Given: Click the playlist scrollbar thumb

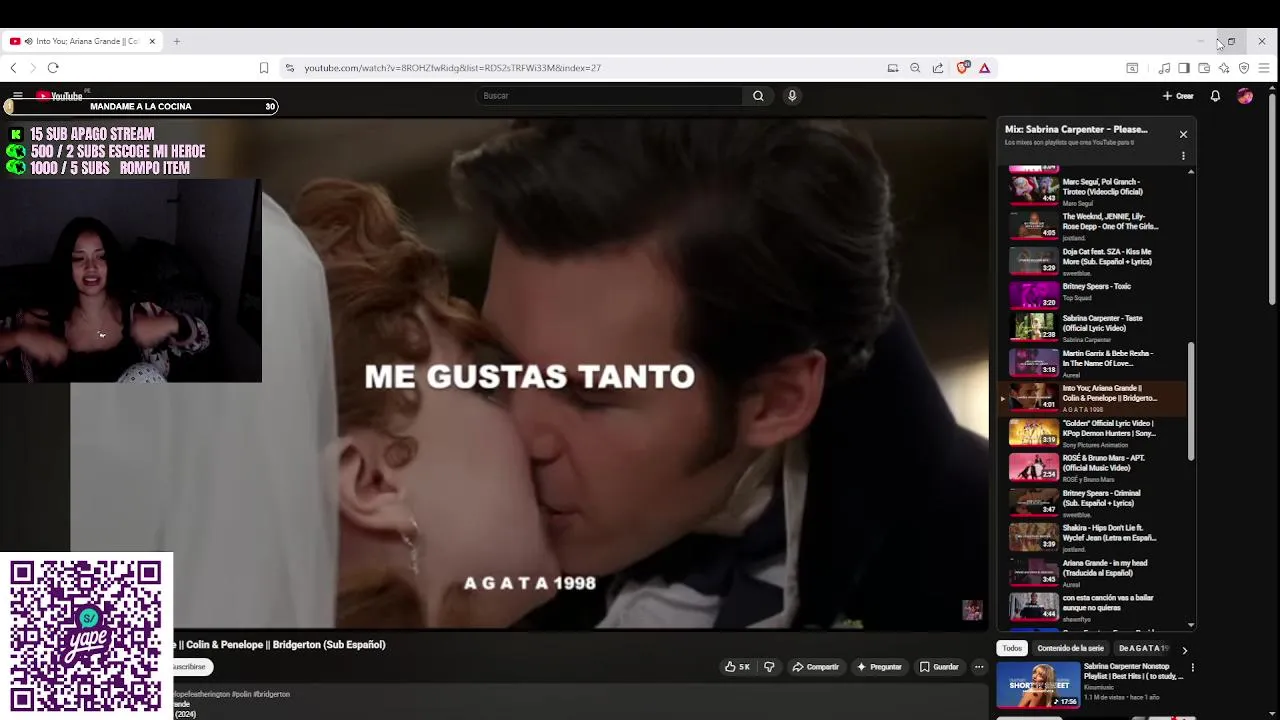Looking at the screenshot, I should point(1190,402).
